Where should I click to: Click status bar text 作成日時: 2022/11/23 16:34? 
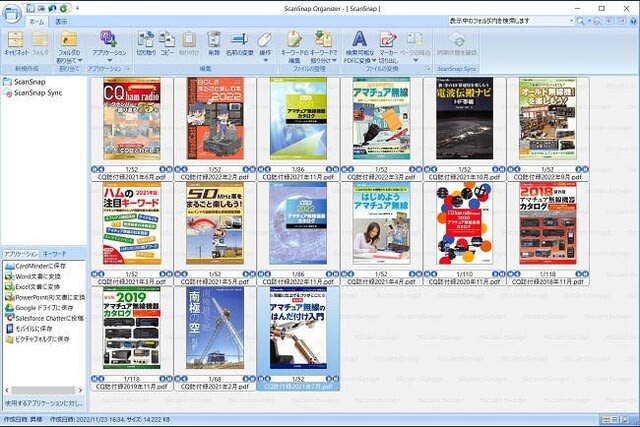click(88, 420)
